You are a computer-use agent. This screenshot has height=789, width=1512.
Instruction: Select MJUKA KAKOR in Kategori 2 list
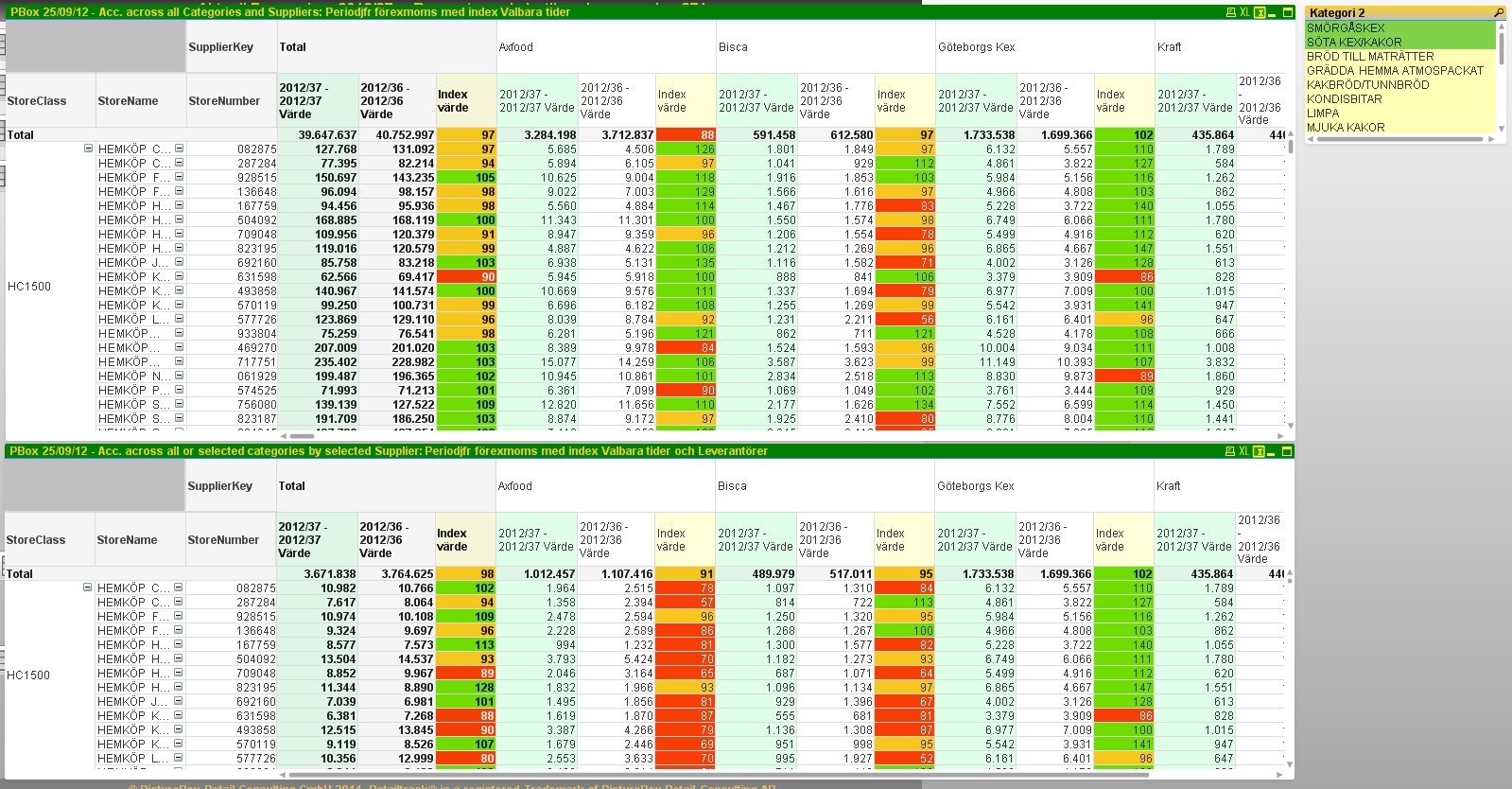[x=1400, y=128]
